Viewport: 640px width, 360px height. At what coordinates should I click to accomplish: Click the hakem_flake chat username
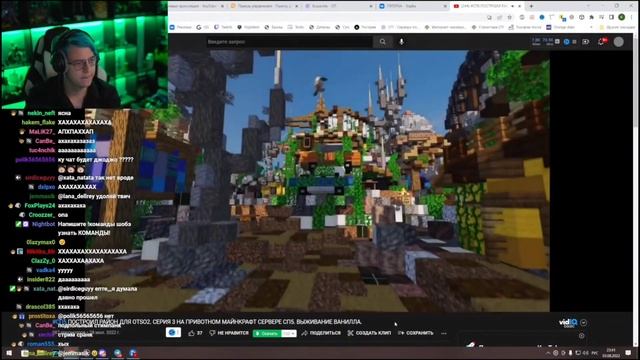38,122
